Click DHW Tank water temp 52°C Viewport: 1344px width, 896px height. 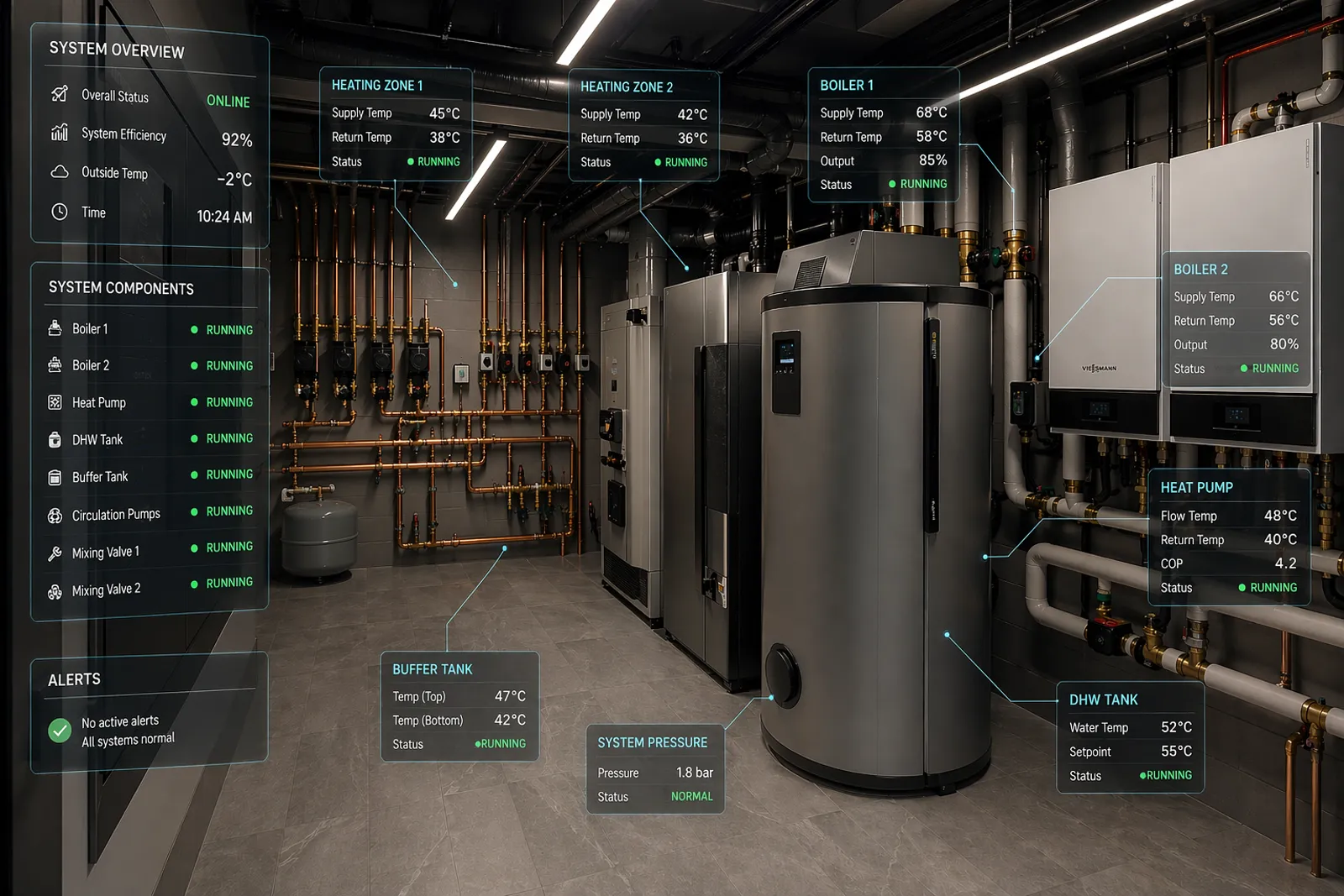1176,726
